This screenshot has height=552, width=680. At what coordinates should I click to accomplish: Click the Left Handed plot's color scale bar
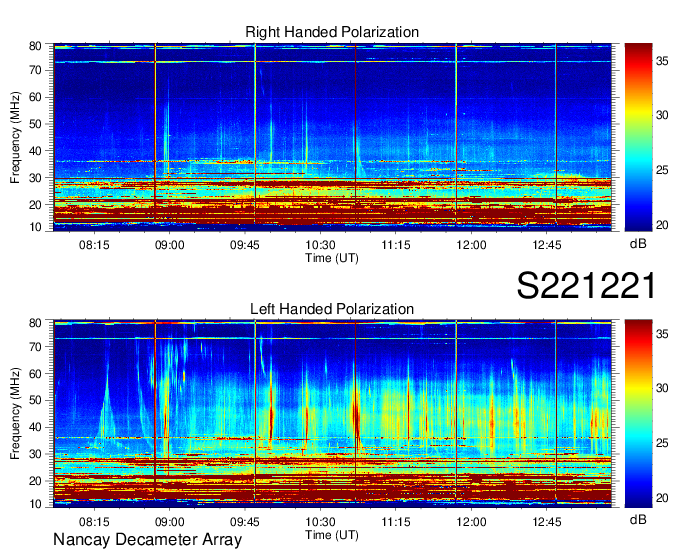click(x=638, y=413)
